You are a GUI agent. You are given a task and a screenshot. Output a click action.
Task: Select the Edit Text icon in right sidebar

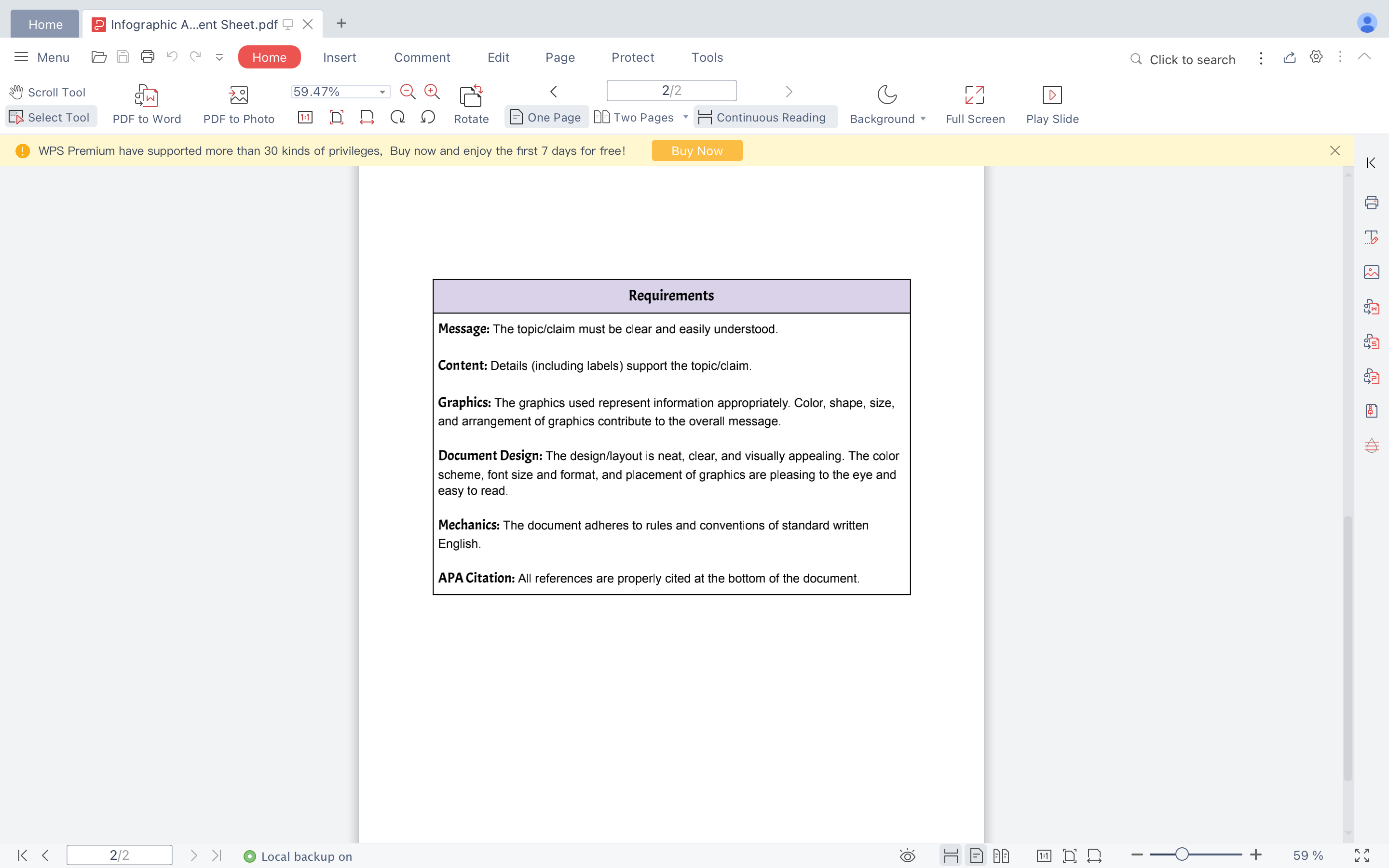pos(1372,237)
